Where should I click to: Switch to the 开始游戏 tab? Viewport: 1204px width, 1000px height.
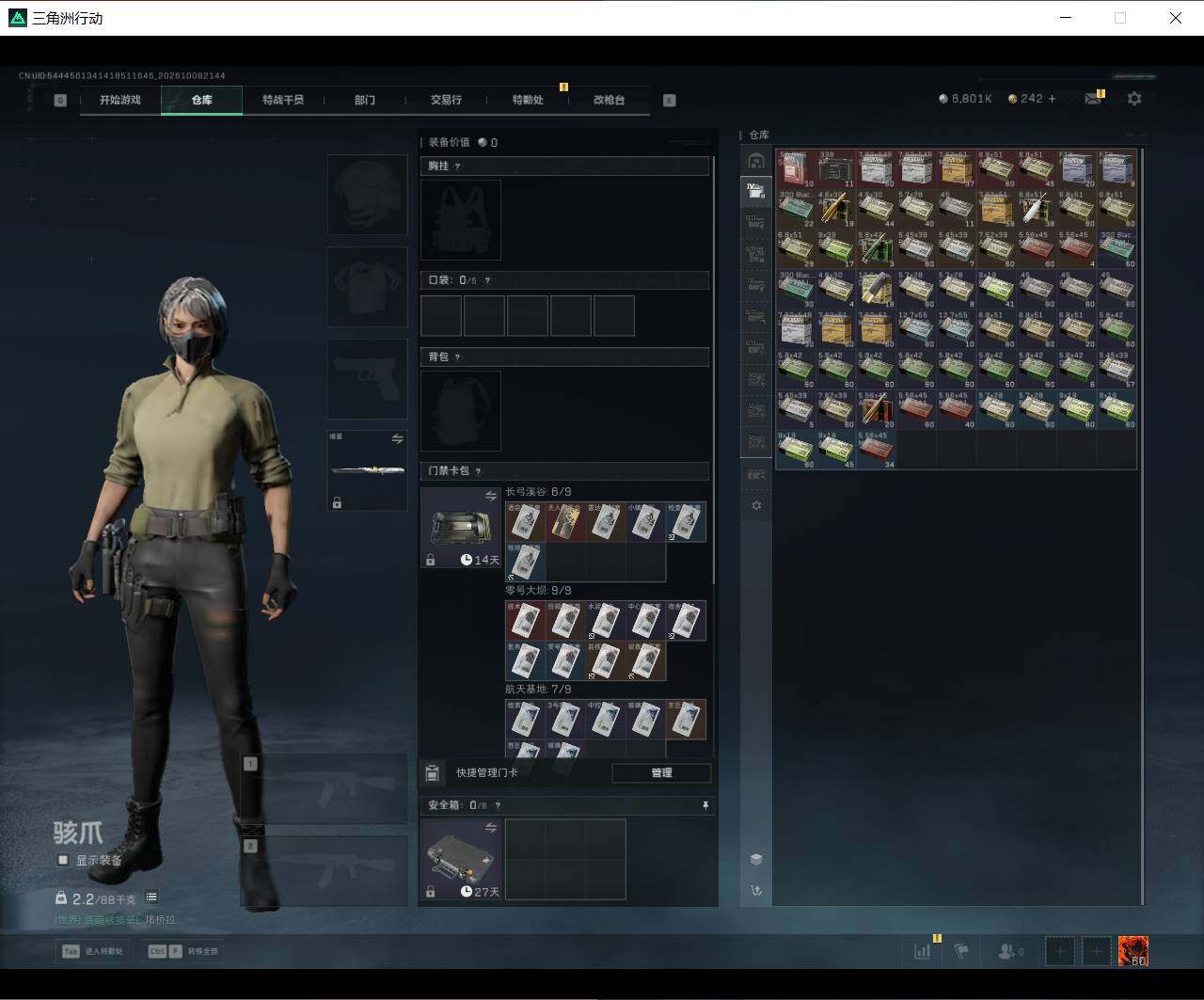coord(120,100)
